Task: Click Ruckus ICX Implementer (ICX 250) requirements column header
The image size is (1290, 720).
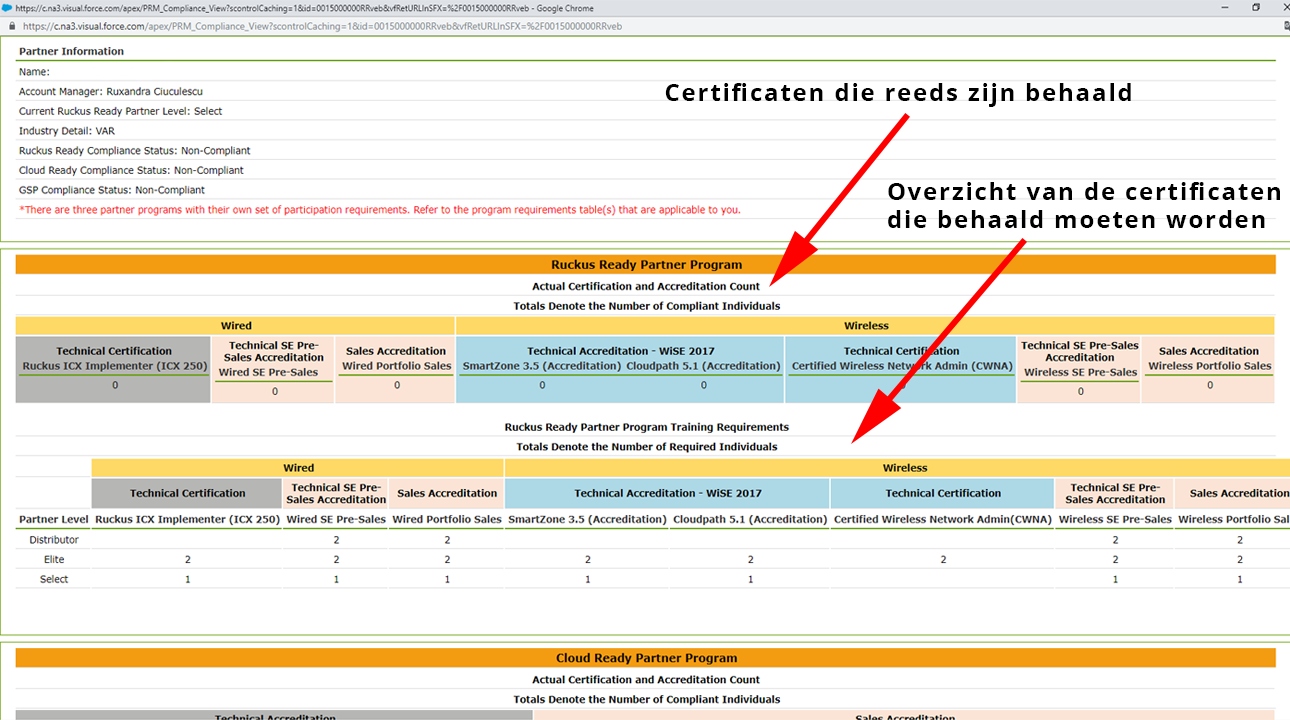Action: click(x=187, y=519)
